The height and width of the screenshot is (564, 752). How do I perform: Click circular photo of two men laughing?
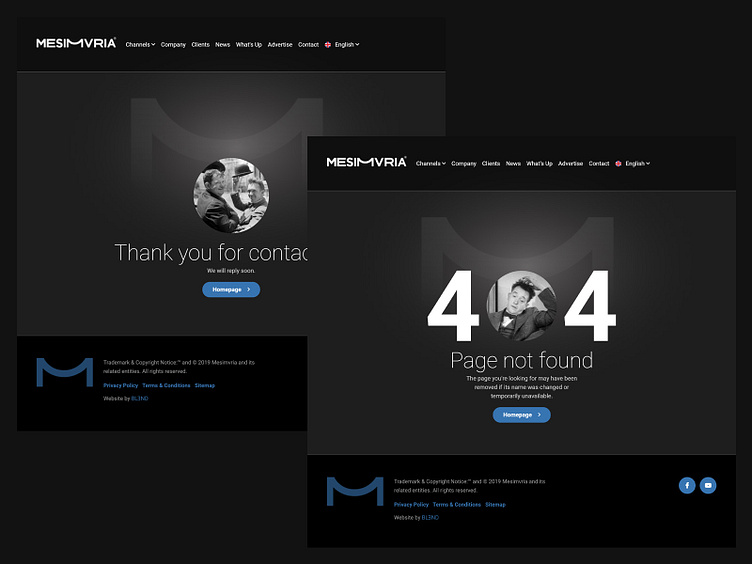[x=231, y=196]
